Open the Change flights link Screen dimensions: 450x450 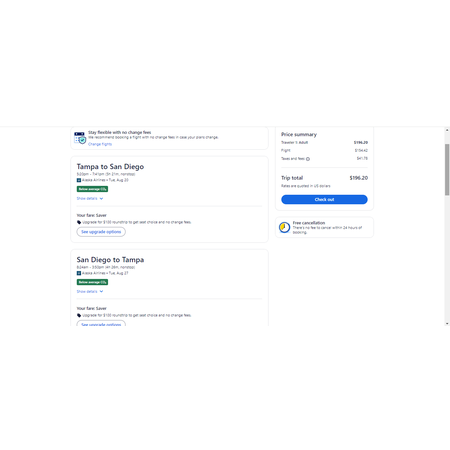[x=100, y=144]
